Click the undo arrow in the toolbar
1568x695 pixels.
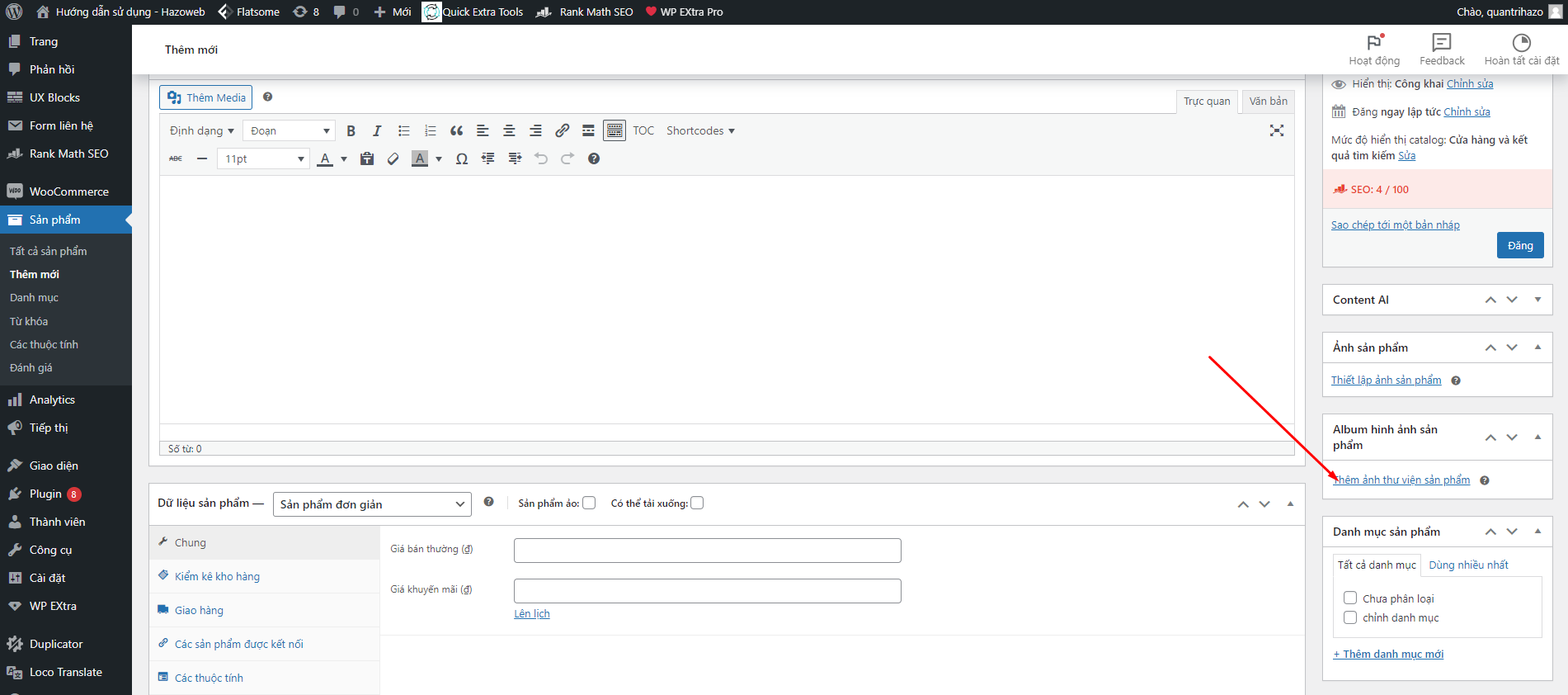(541, 158)
